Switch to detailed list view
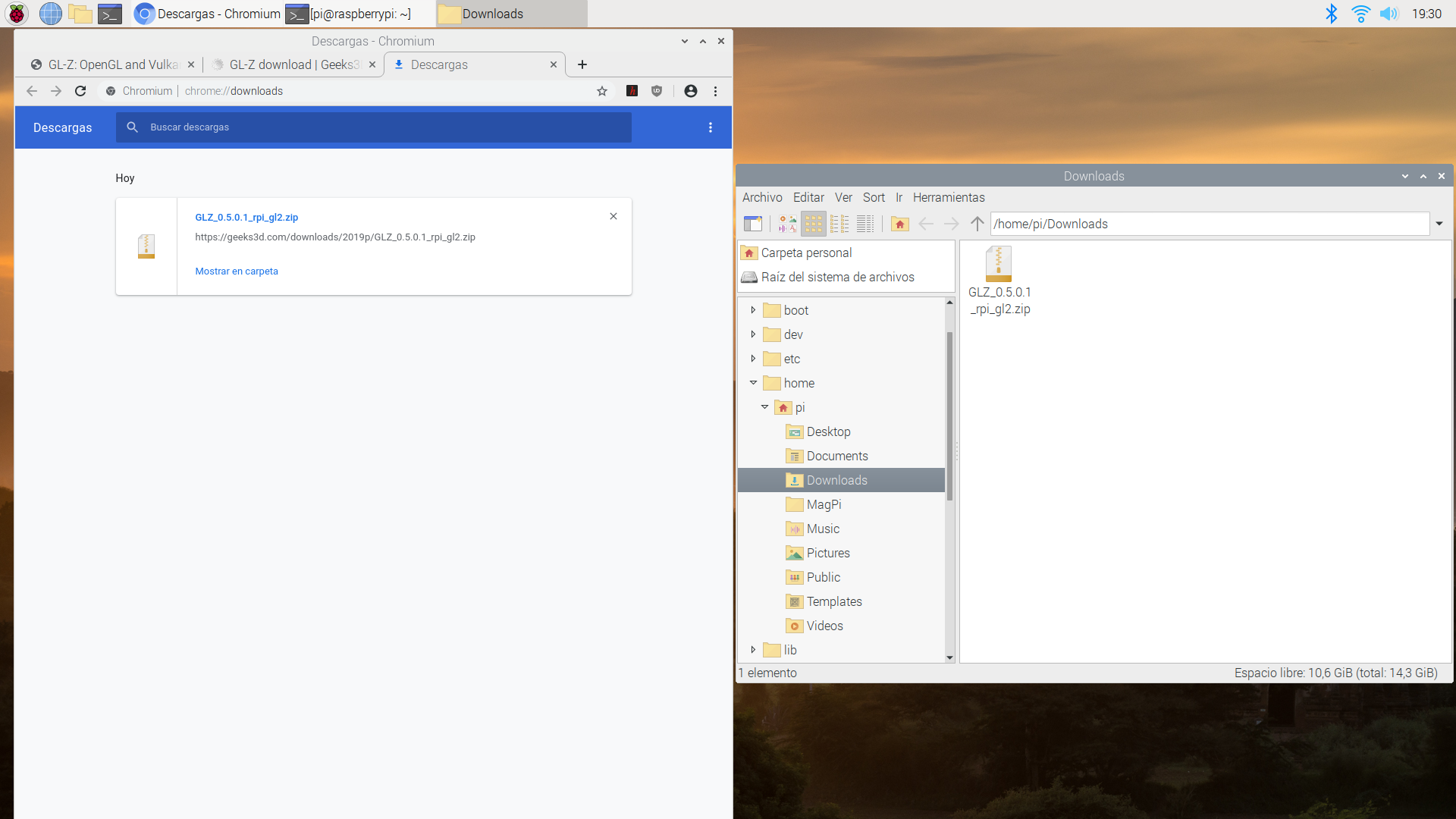Image resolution: width=1456 pixels, height=819 pixels. click(x=865, y=224)
